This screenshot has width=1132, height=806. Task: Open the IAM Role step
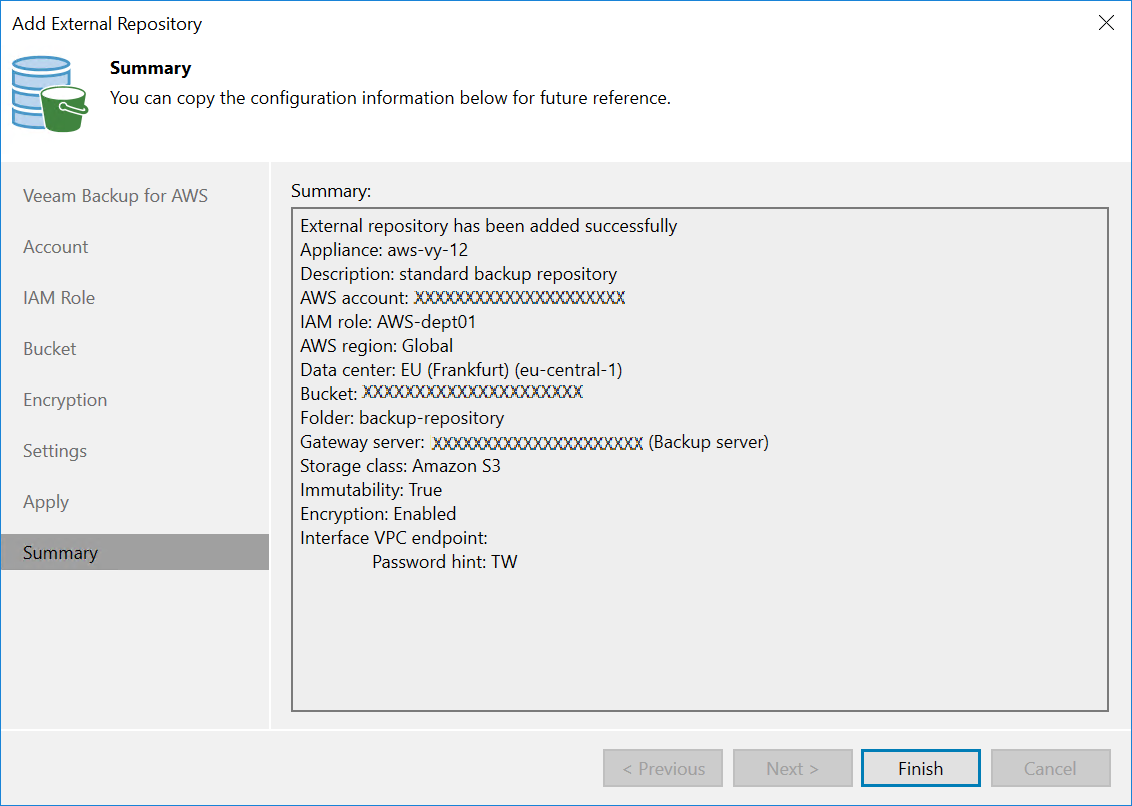tap(59, 298)
